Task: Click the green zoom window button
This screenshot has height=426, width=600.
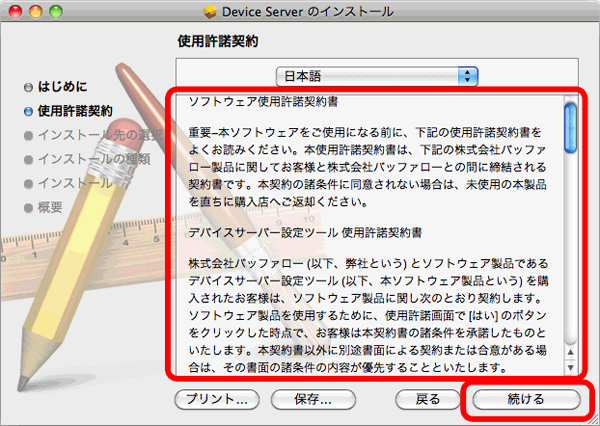Action: coord(56,12)
